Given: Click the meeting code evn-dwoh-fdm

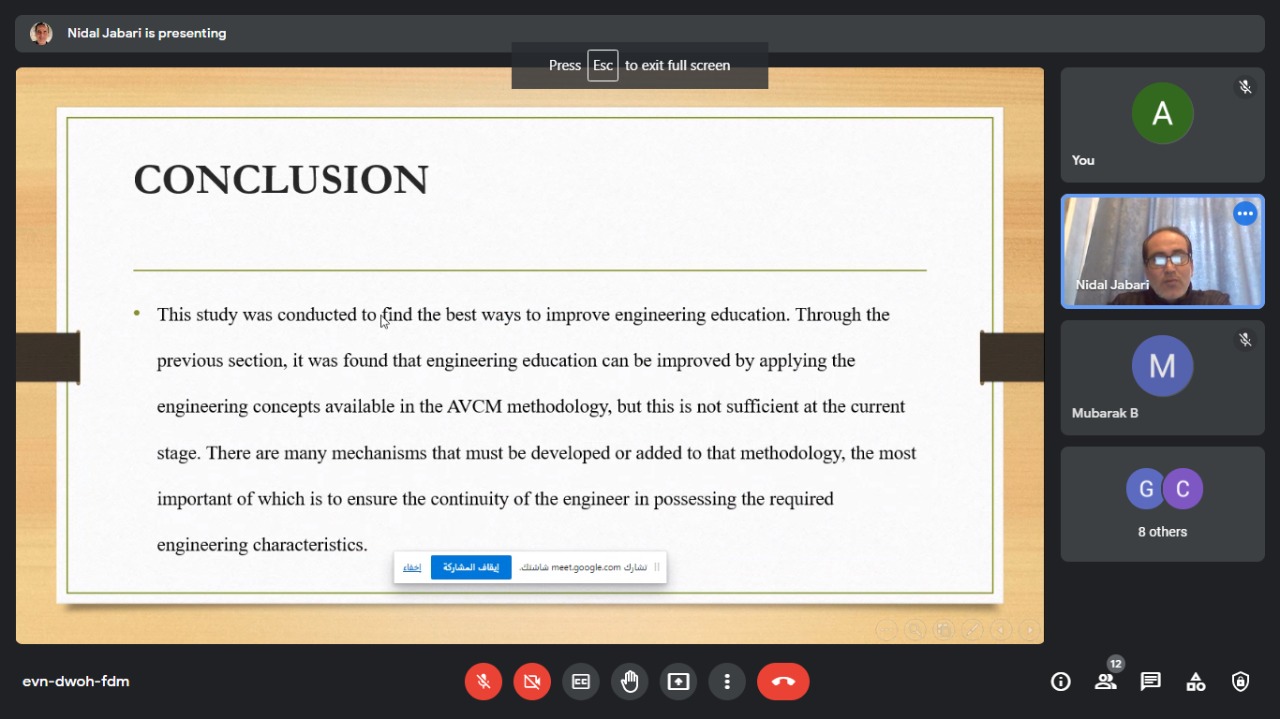Looking at the screenshot, I should click(76, 682).
